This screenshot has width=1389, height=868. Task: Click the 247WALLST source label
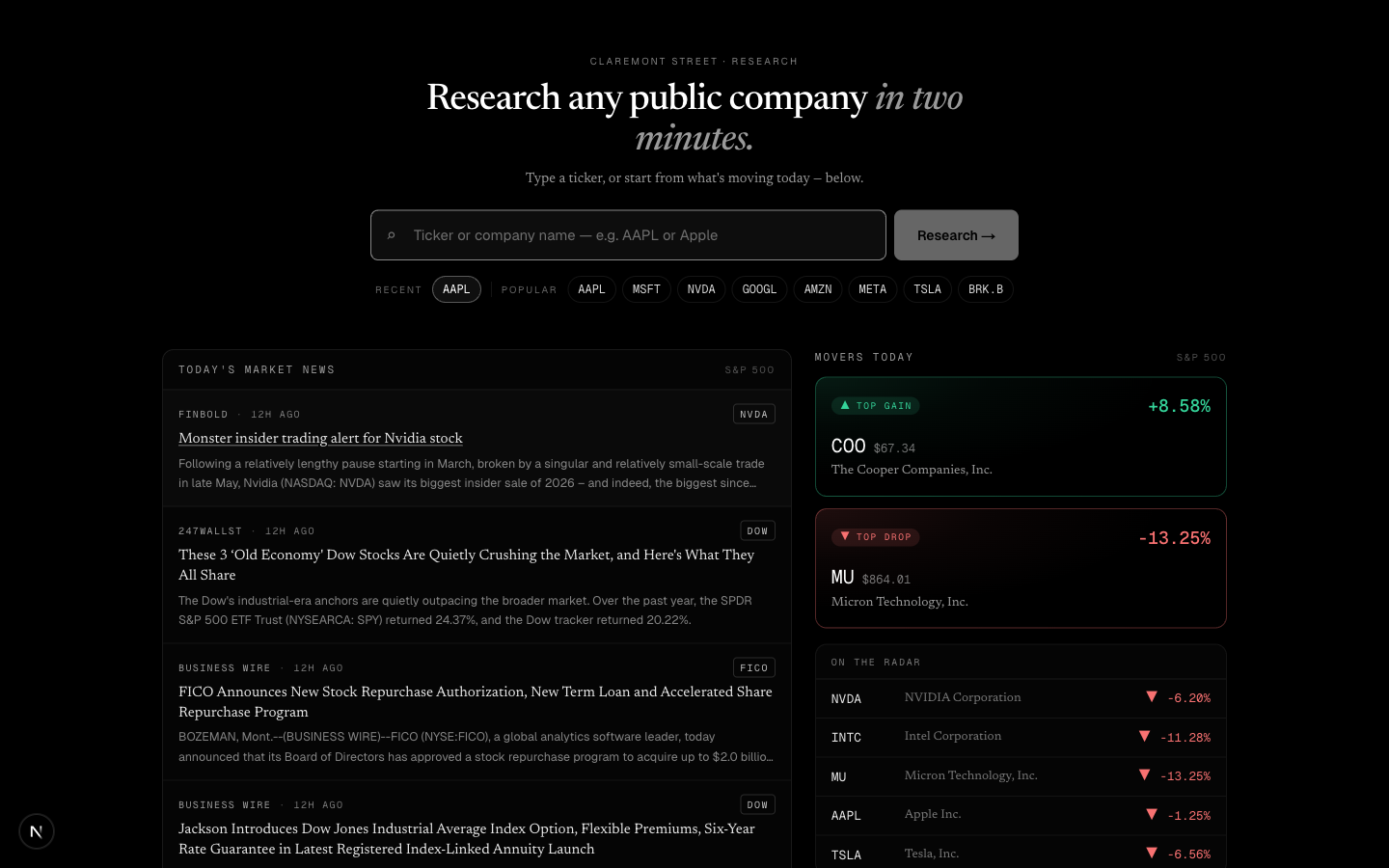210,531
